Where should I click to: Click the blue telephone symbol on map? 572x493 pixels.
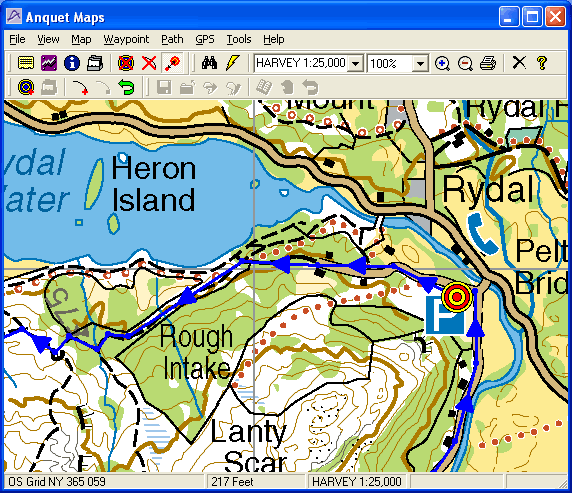(483, 234)
